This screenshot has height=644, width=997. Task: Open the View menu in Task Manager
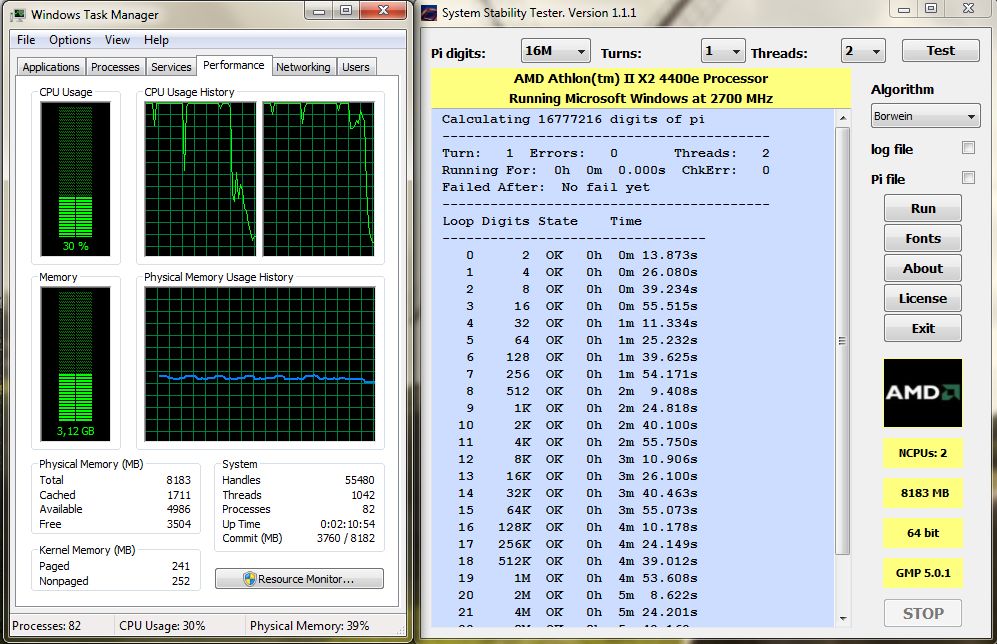(118, 40)
